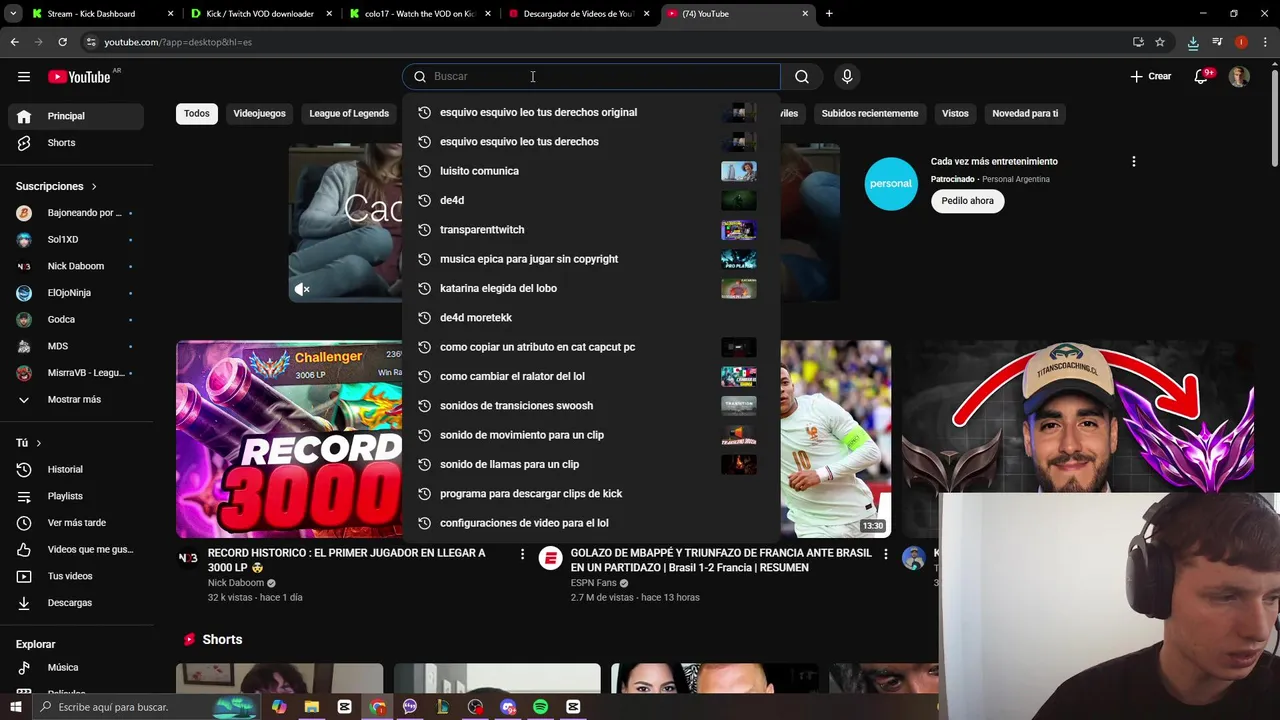Open Música in Explorar section
1280x720 pixels.
(75, 668)
